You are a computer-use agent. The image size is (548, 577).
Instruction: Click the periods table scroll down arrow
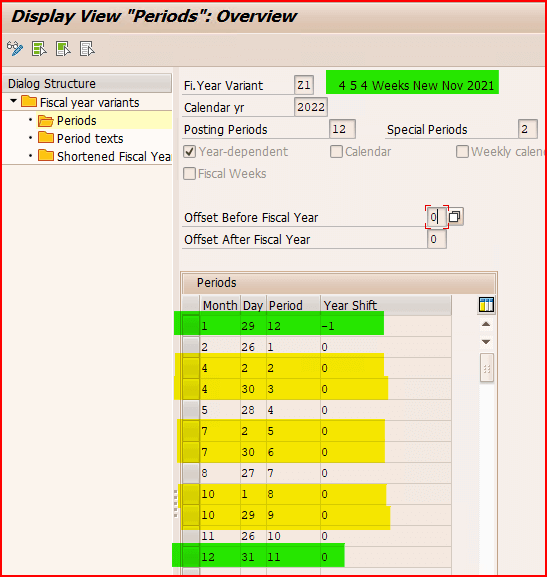click(486, 342)
